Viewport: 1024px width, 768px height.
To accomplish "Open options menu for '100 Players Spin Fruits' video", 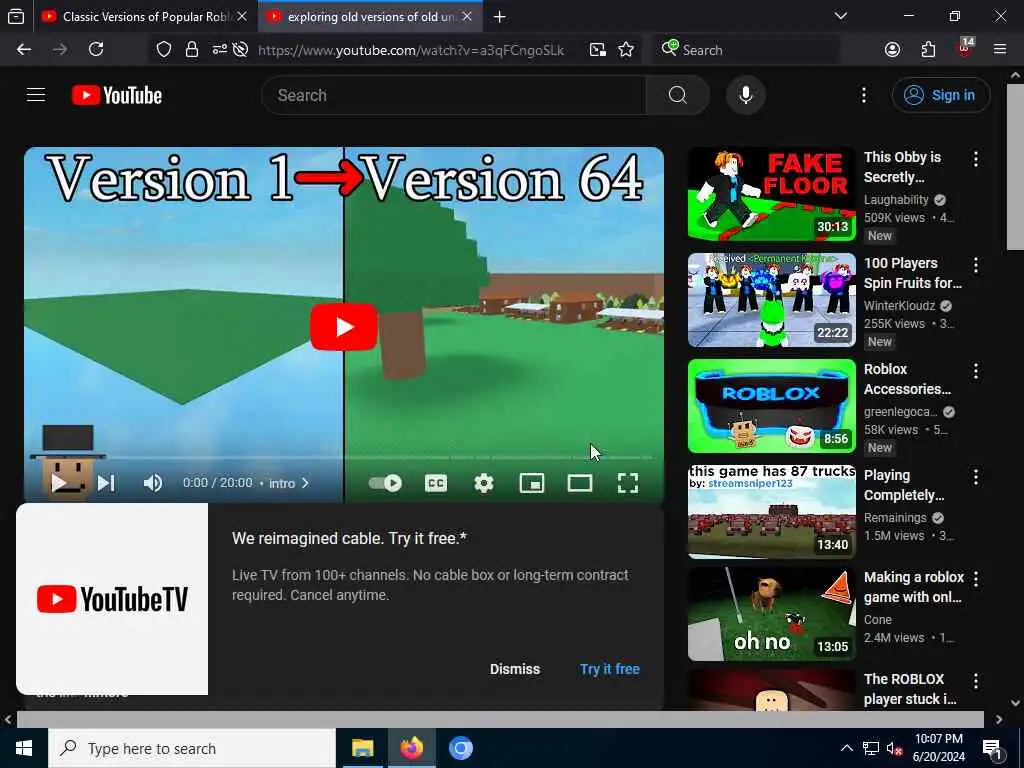I will tap(976, 265).
